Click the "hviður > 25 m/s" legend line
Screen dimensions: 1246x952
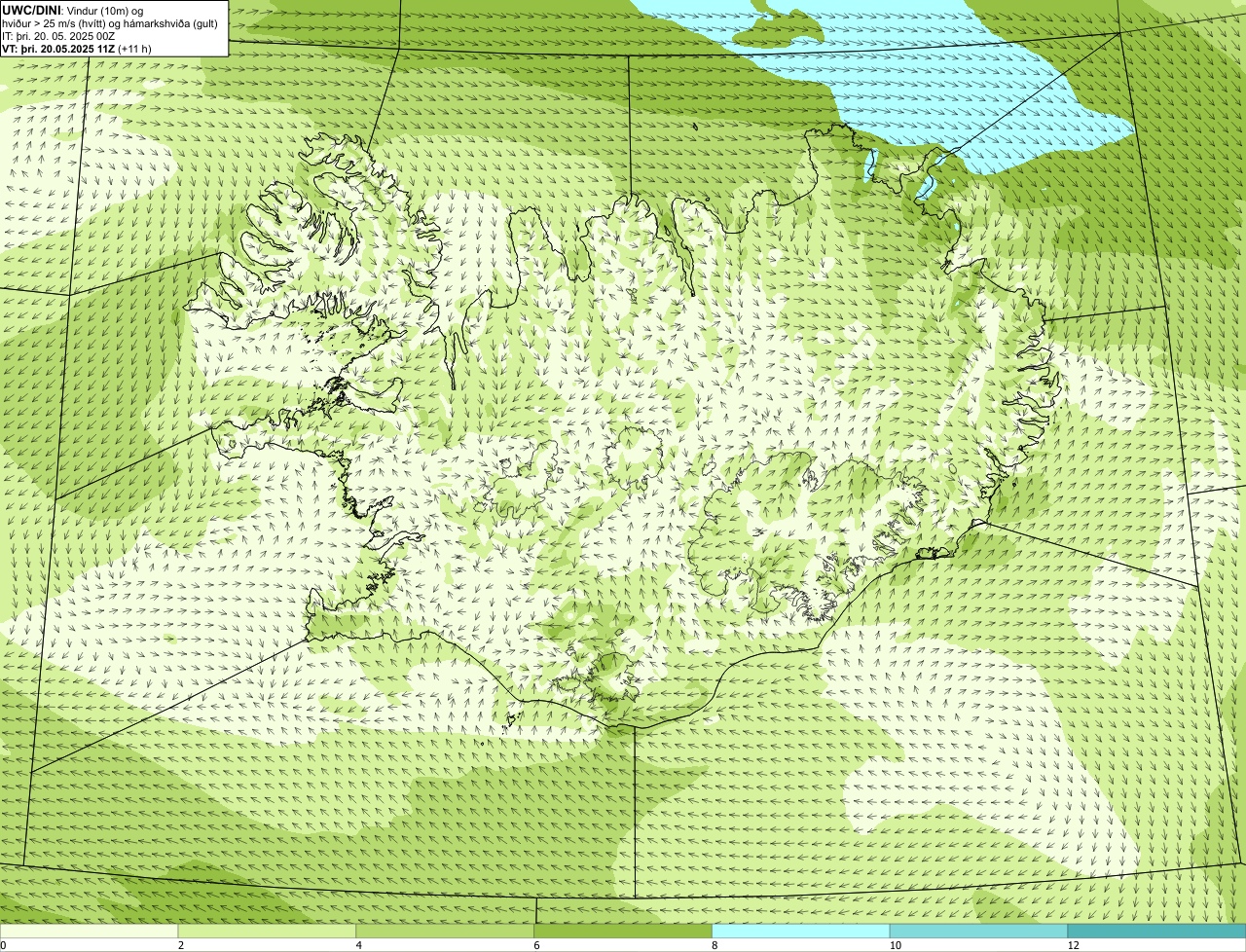(110, 23)
